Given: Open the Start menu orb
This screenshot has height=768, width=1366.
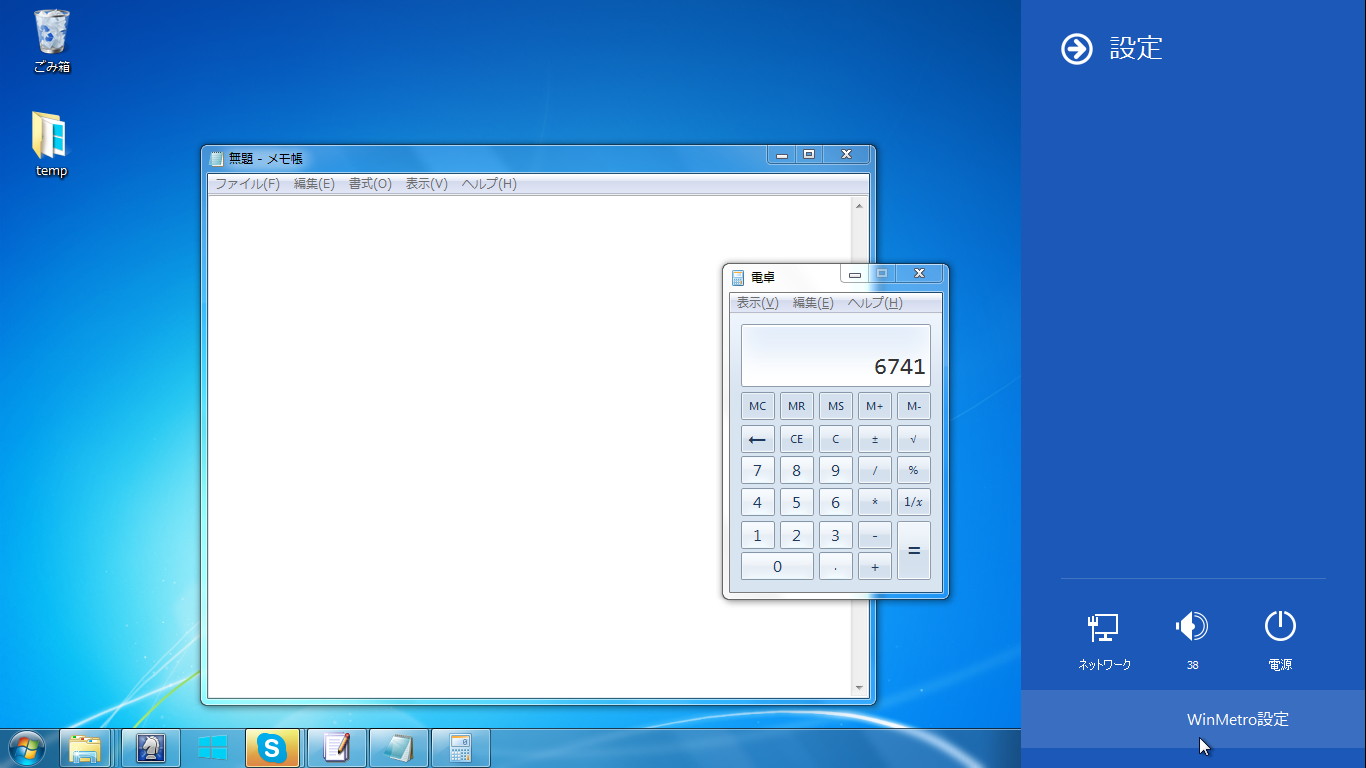Looking at the screenshot, I should click(x=26, y=747).
